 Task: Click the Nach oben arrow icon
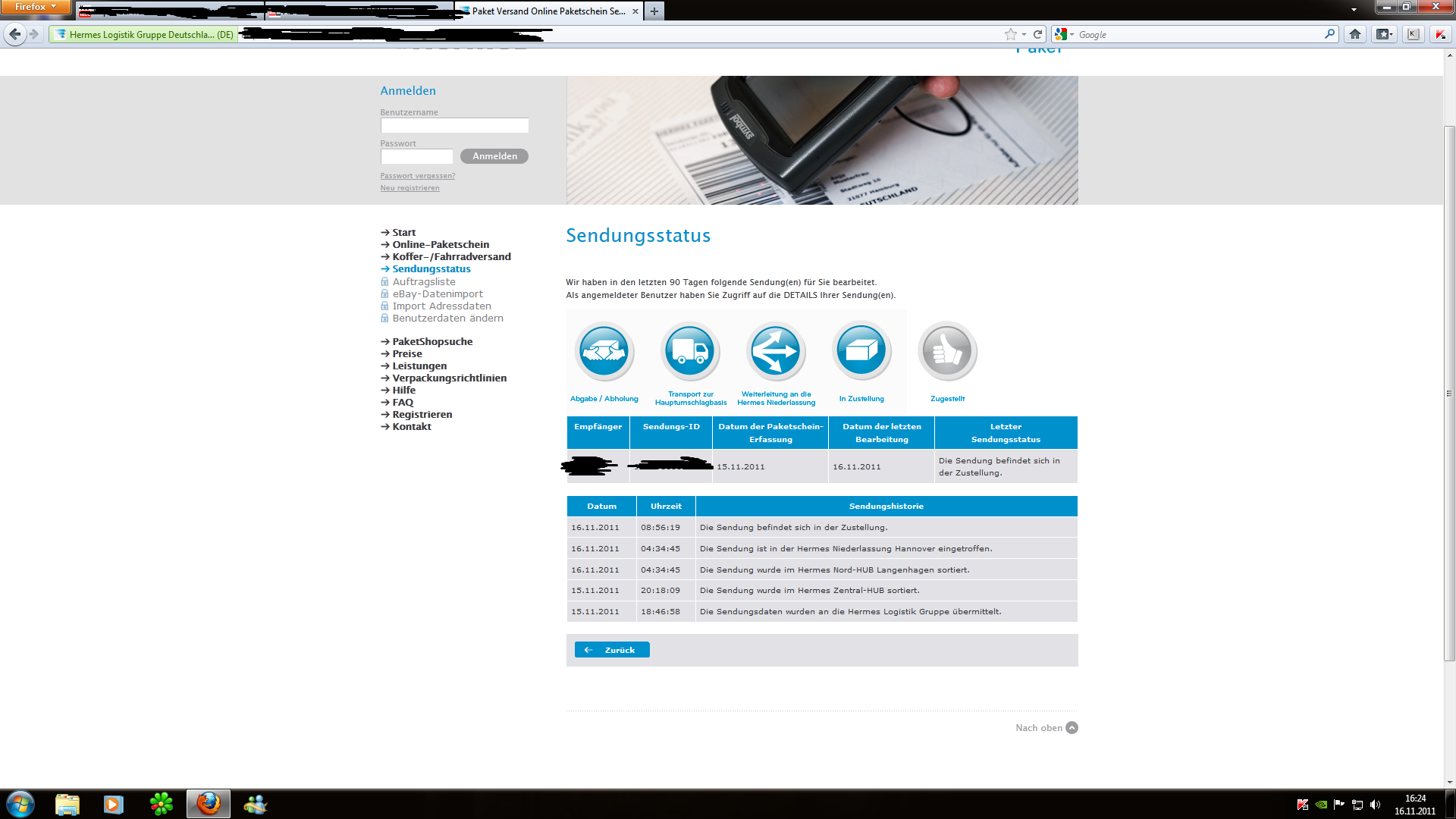point(1072,728)
